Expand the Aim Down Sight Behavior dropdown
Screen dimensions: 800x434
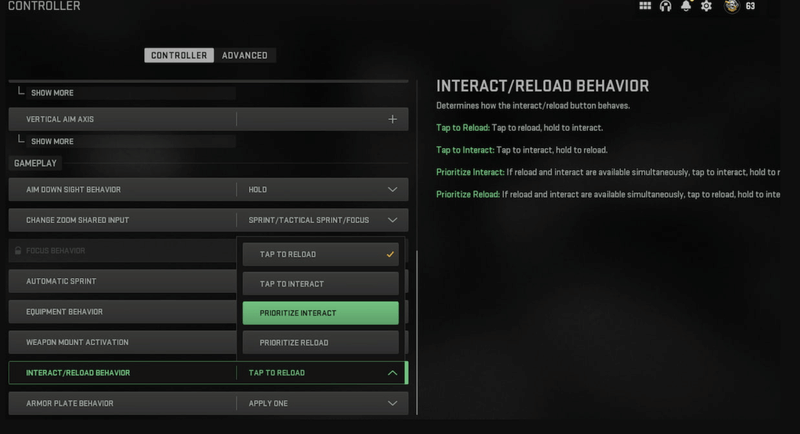coord(392,189)
